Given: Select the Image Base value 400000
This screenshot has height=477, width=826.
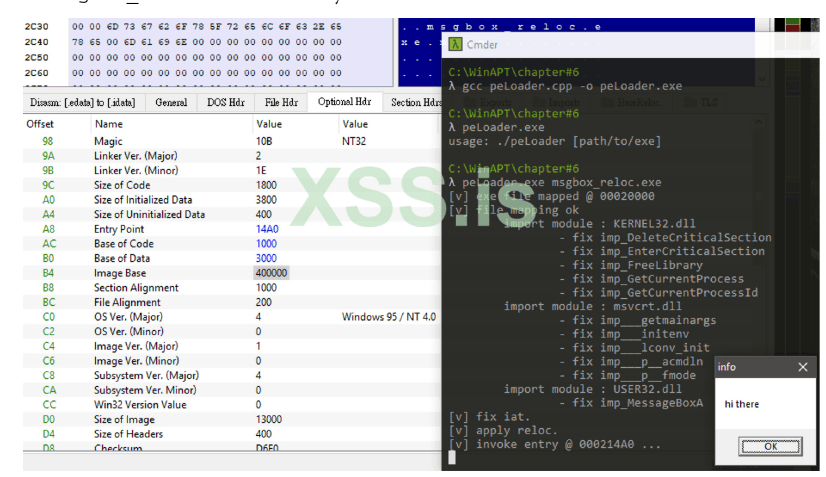Looking at the screenshot, I should [271, 273].
